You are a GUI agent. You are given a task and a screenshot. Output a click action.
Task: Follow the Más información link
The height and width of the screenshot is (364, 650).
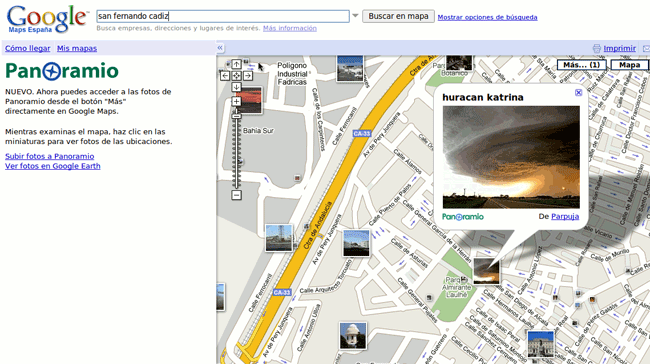290,28
